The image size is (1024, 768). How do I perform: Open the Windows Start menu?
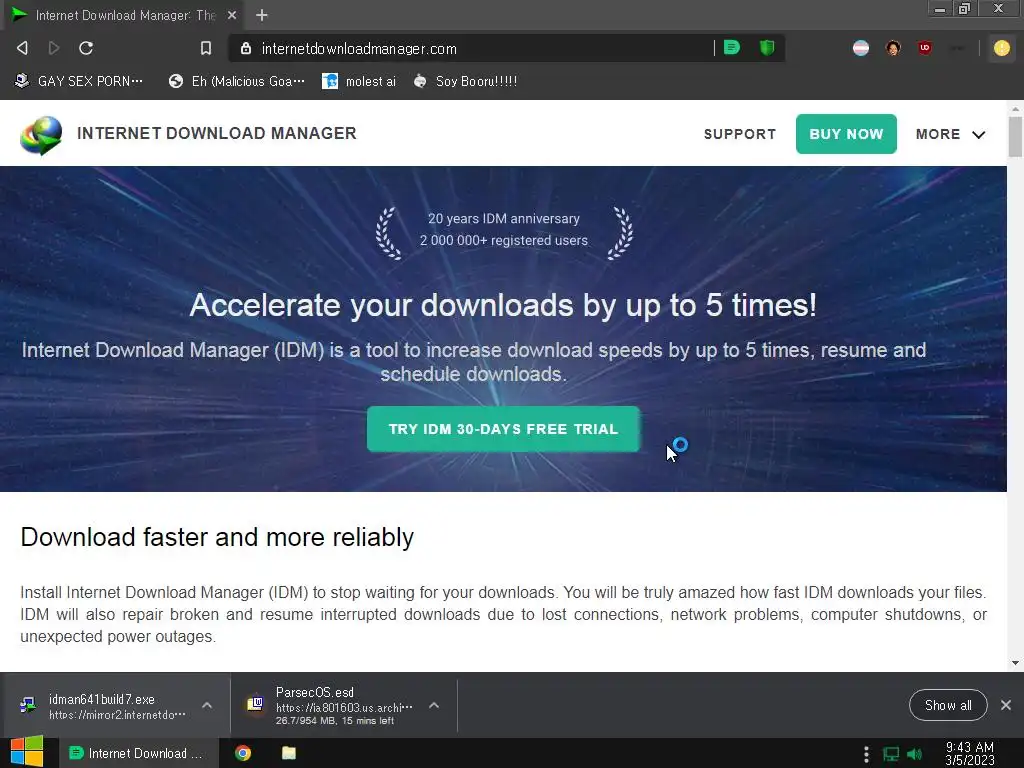[x=26, y=753]
